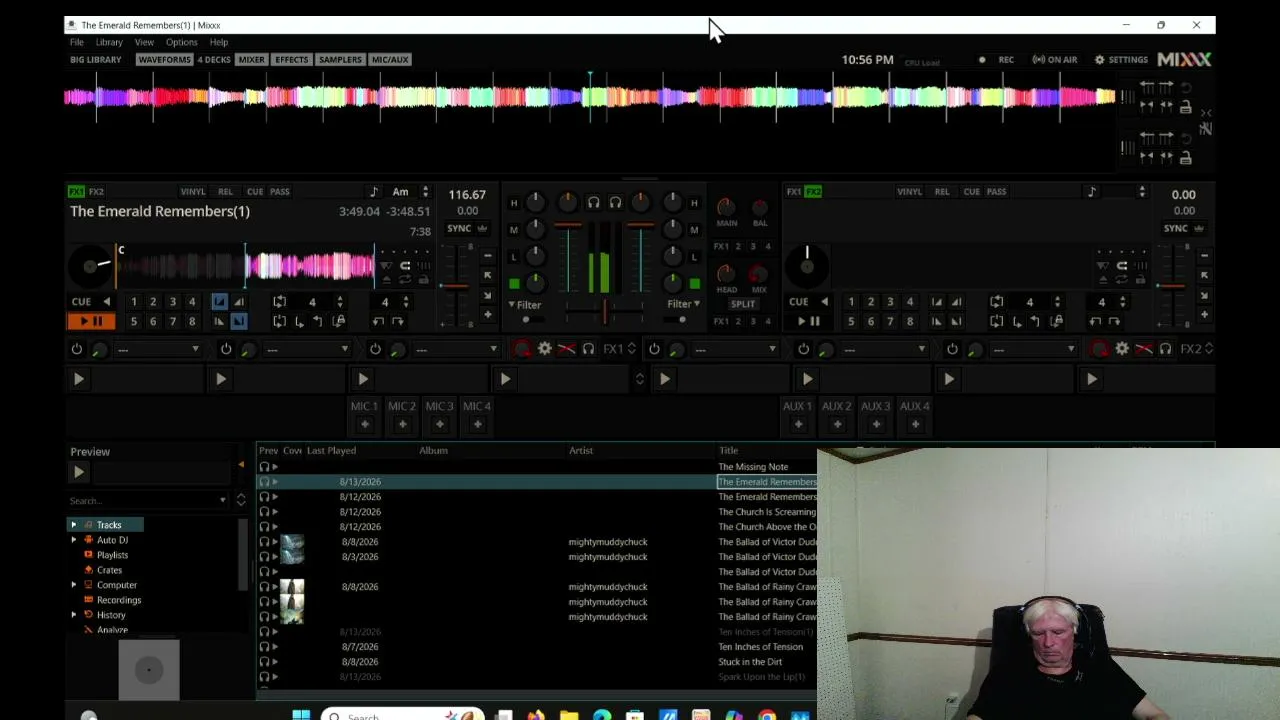This screenshot has width=1280, height=720.
Task: Expand the left channel Filter dropdown
Action: click(525, 304)
